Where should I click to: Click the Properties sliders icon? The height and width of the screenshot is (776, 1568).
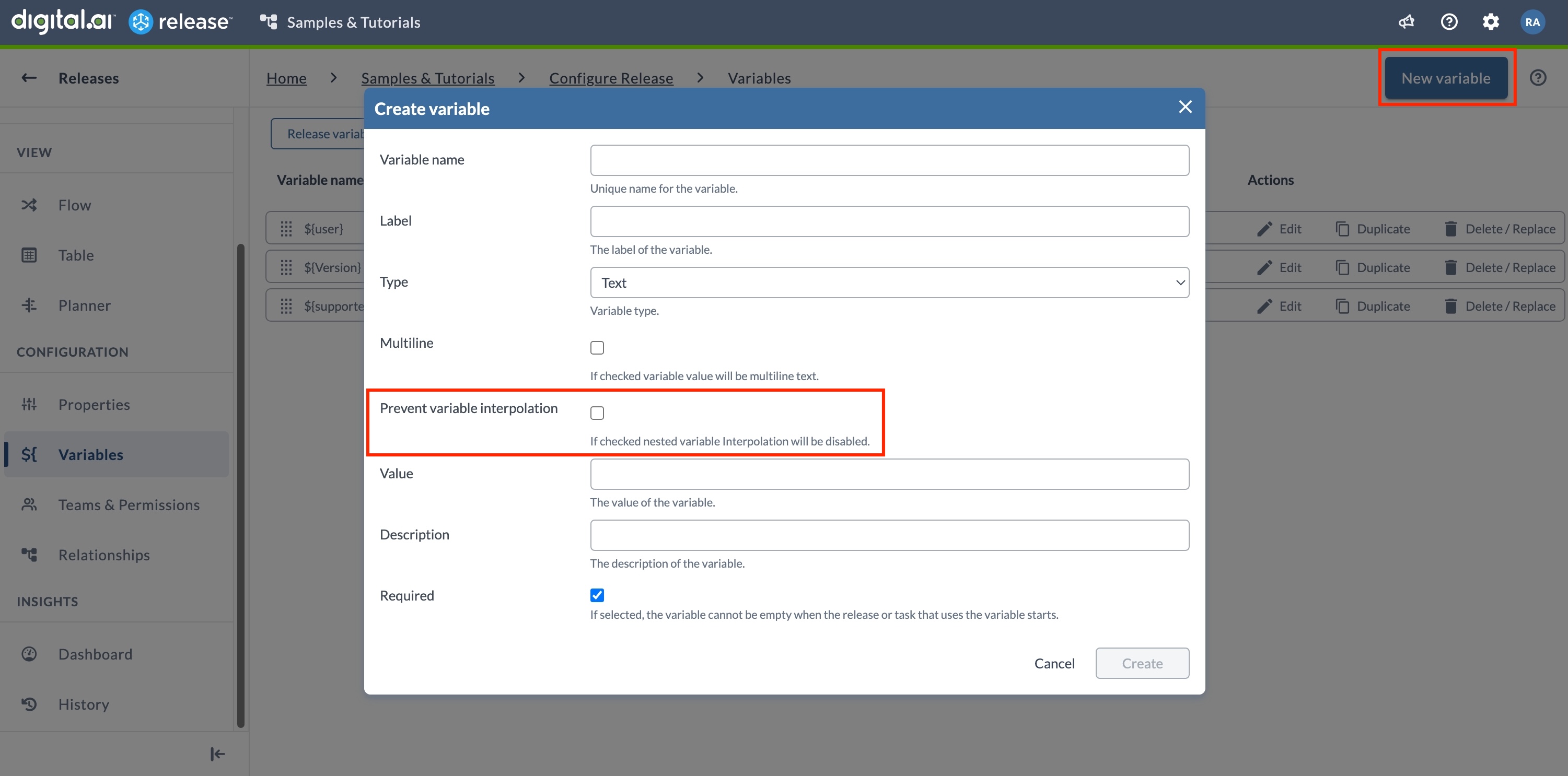coord(29,404)
